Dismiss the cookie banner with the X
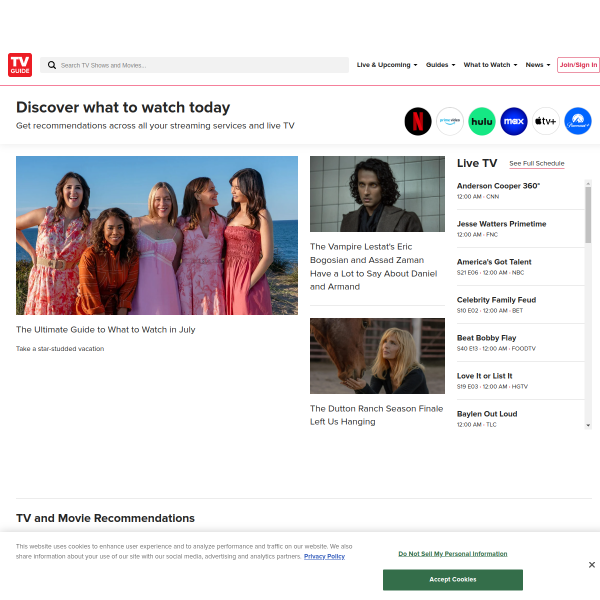Screen dimensions: 600x600 pos(592,565)
